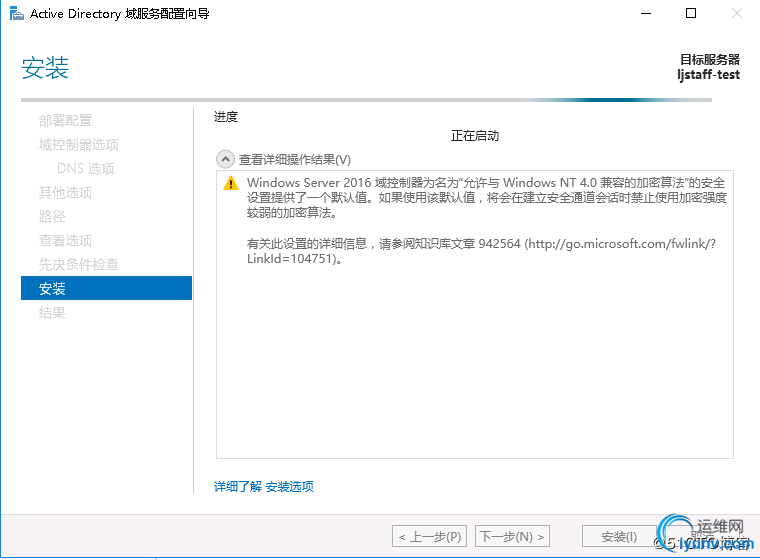Click the 进度 heading label
Viewport: 760px width, 560px height.
click(226, 117)
